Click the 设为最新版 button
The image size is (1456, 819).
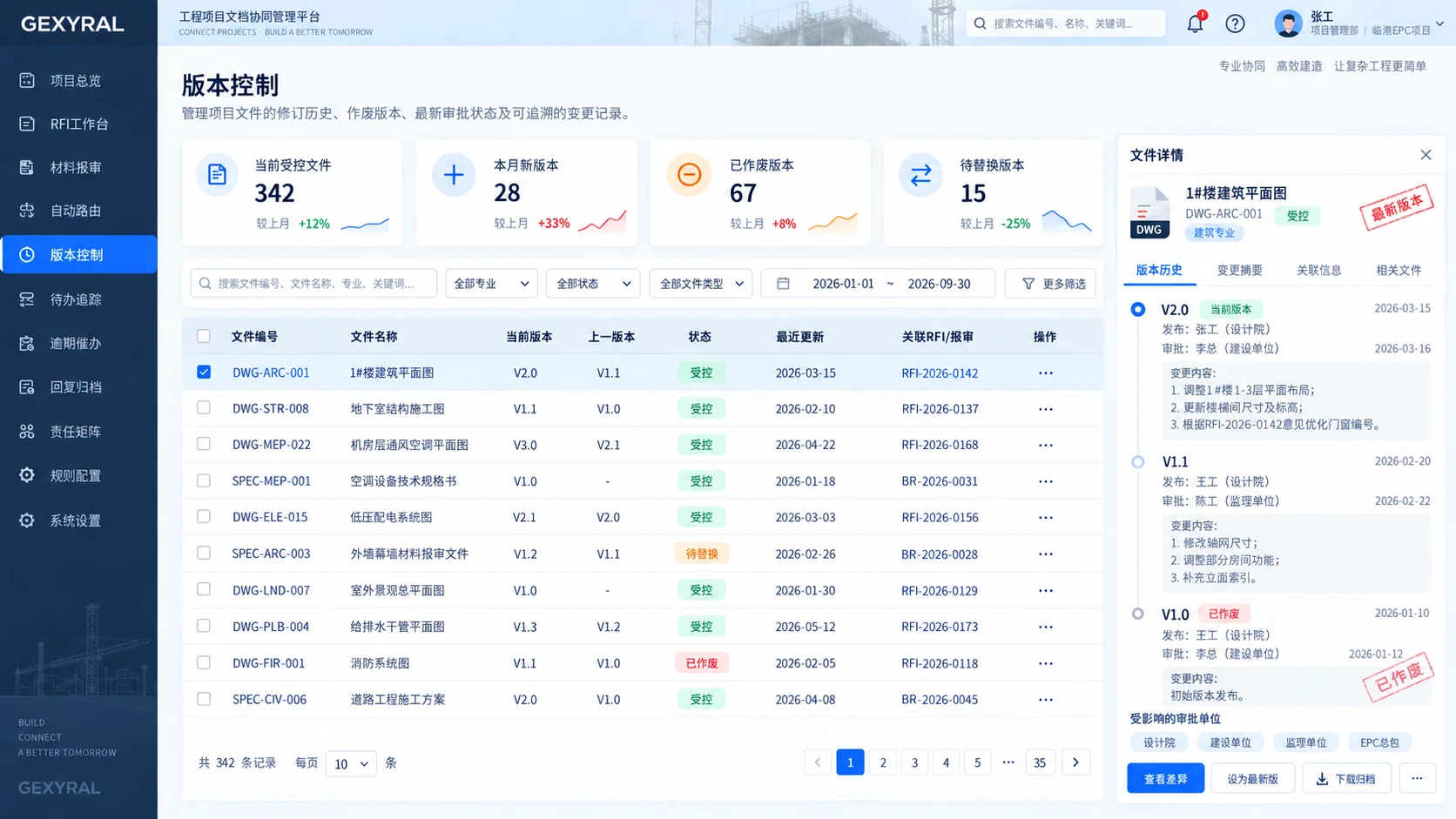pyautogui.click(x=1252, y=779)
